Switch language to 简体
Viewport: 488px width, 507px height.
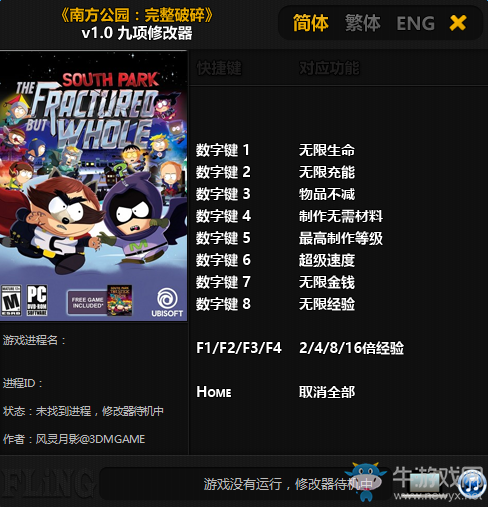311,23
